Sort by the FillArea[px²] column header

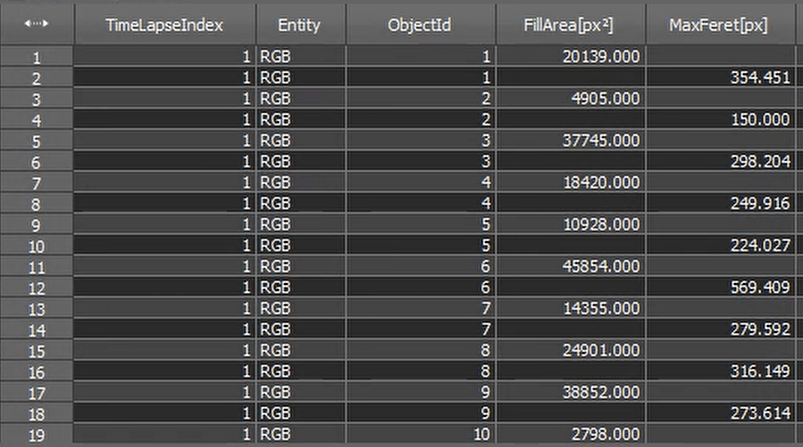click(569, 24)
